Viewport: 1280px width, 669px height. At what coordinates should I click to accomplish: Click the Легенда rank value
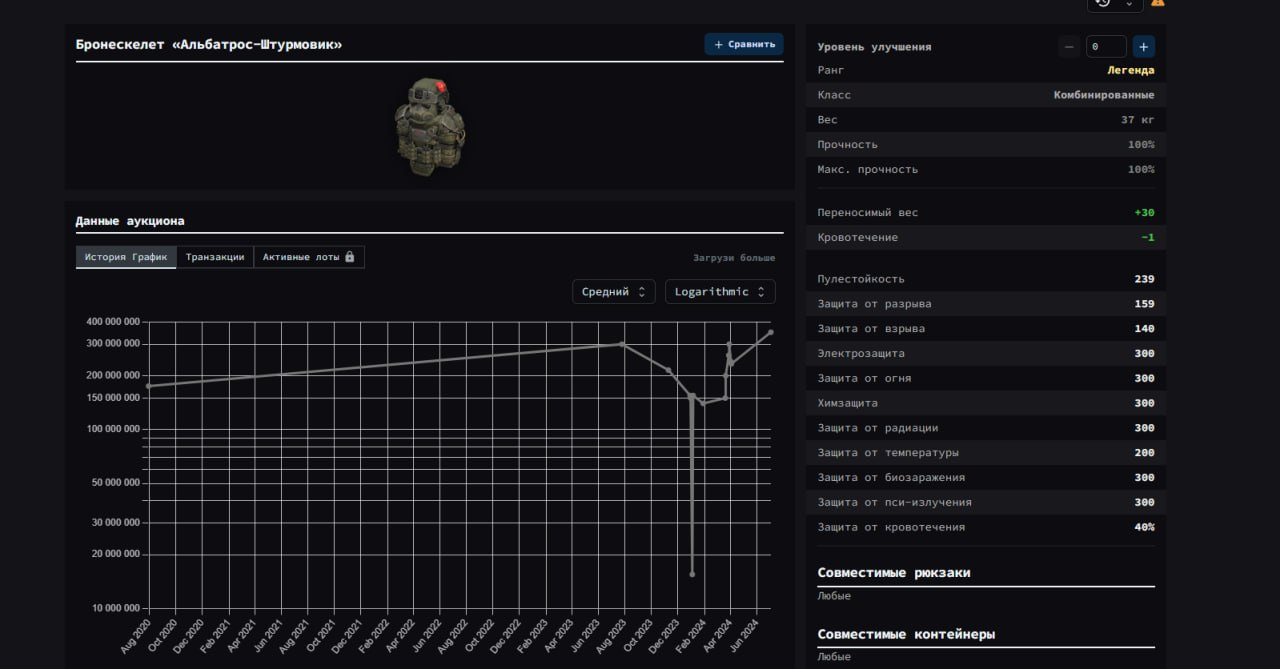coord(1130,71)
